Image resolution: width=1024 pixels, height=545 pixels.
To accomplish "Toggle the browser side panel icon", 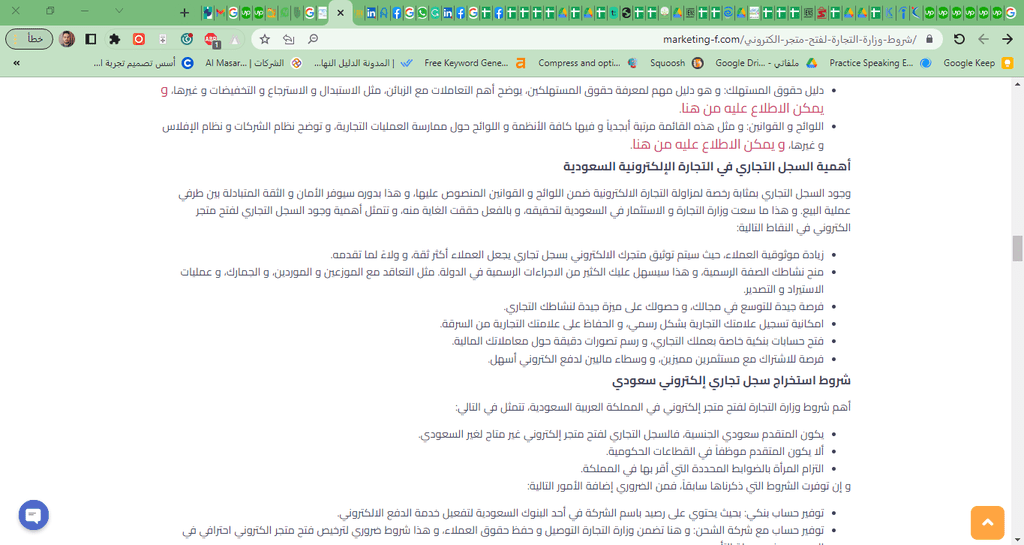I will (x=91, y=39).
